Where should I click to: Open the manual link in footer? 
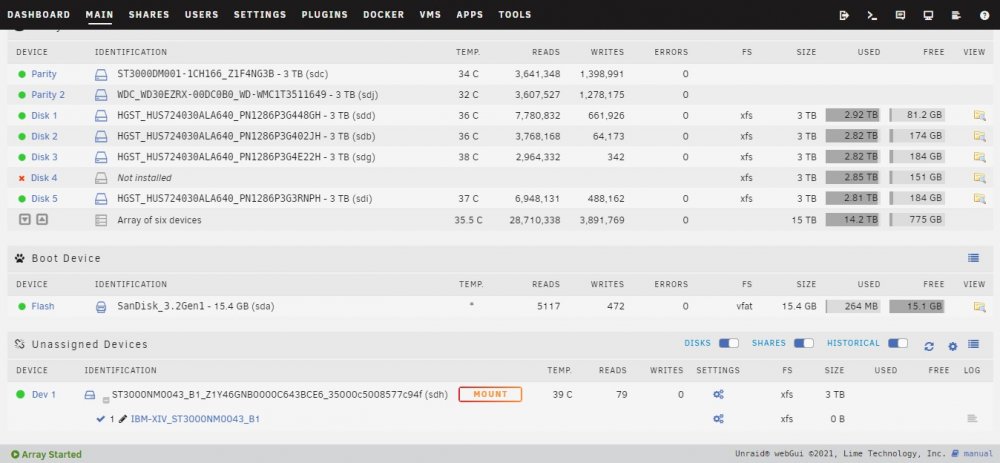click(978, 454)
